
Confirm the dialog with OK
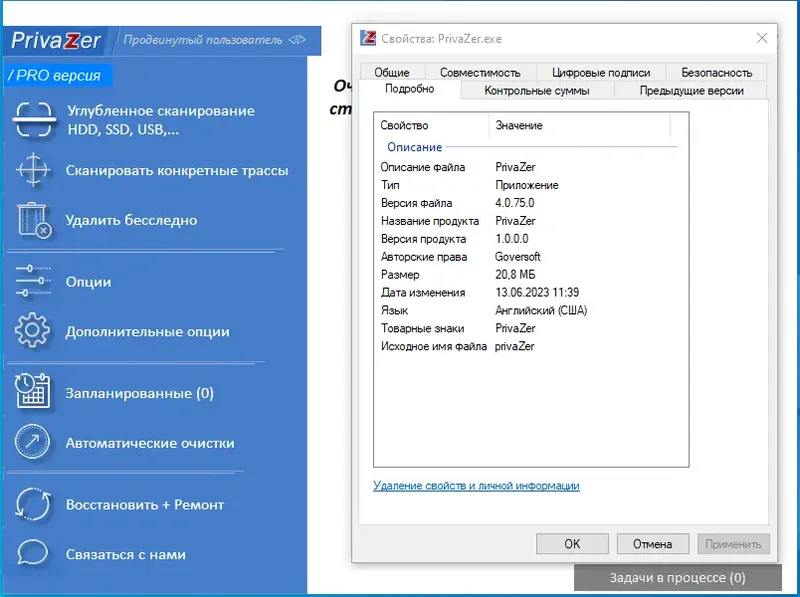click(572, 543)
